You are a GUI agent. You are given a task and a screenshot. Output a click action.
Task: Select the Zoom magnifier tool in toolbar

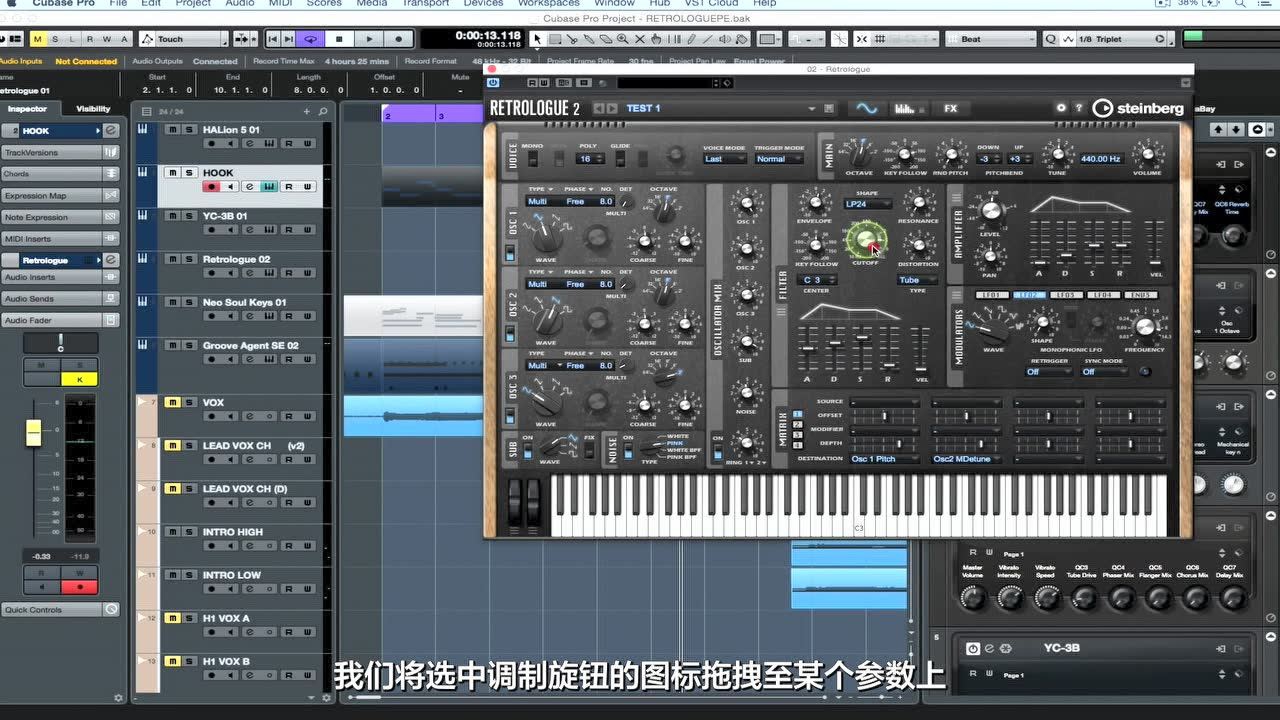tap(622, 39)
